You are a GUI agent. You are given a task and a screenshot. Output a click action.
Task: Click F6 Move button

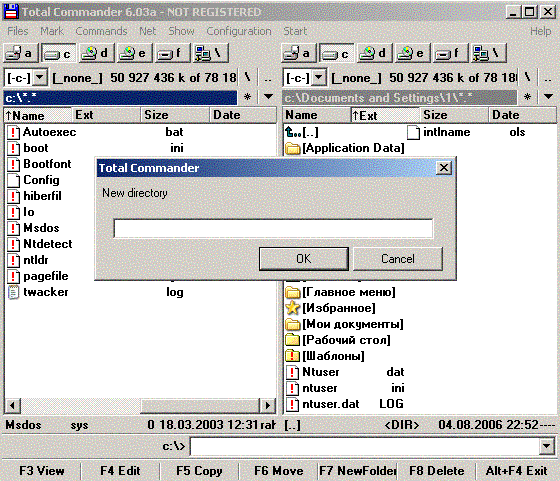tap(279, 471)
